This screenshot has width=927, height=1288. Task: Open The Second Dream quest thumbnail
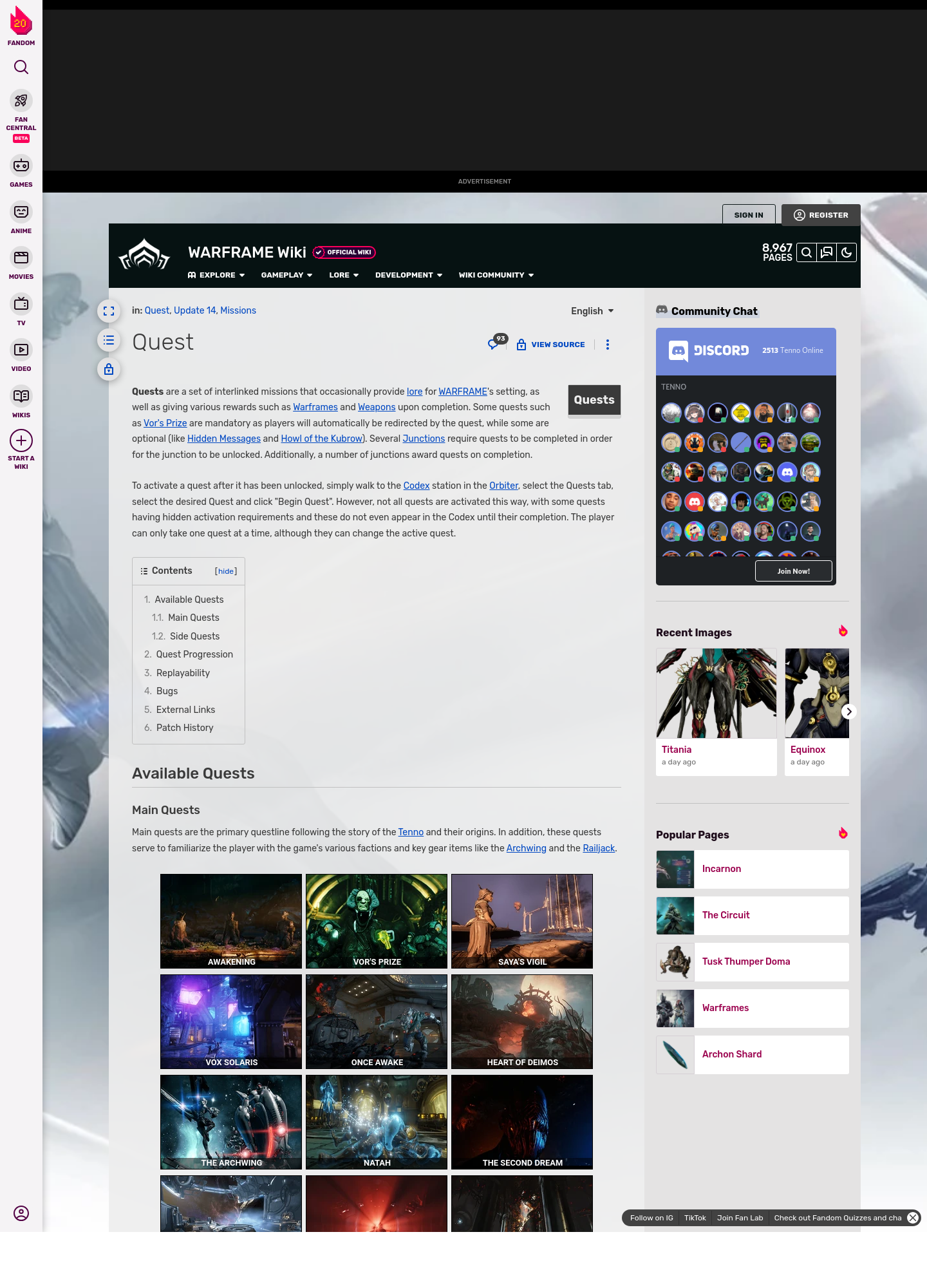point(522,1122)
